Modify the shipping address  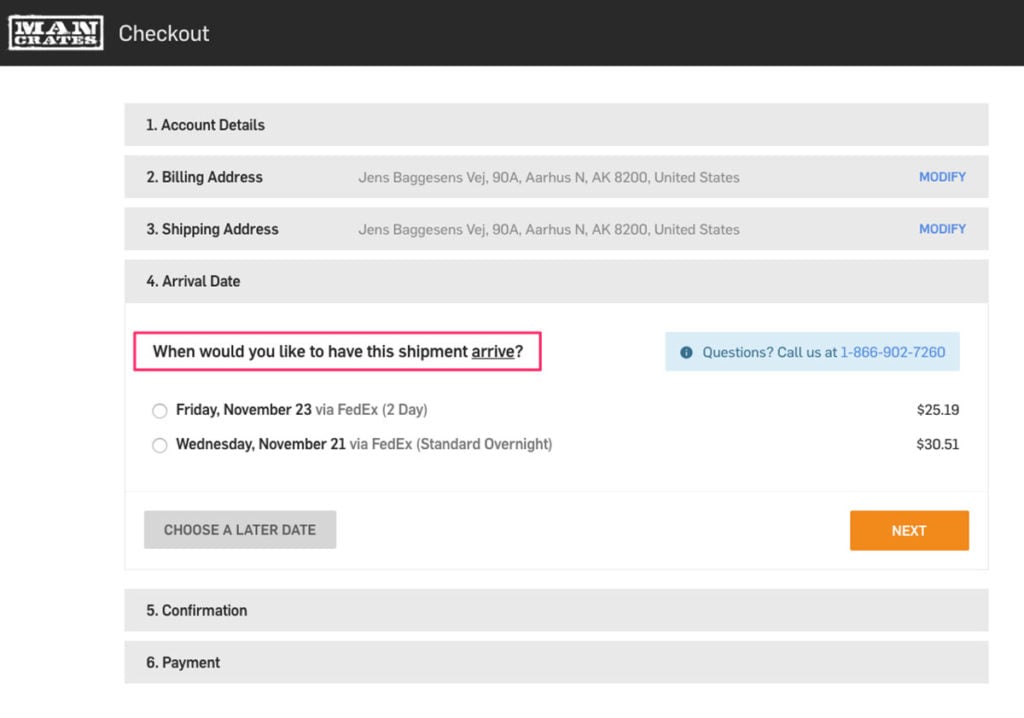click(x=942, y=229)
